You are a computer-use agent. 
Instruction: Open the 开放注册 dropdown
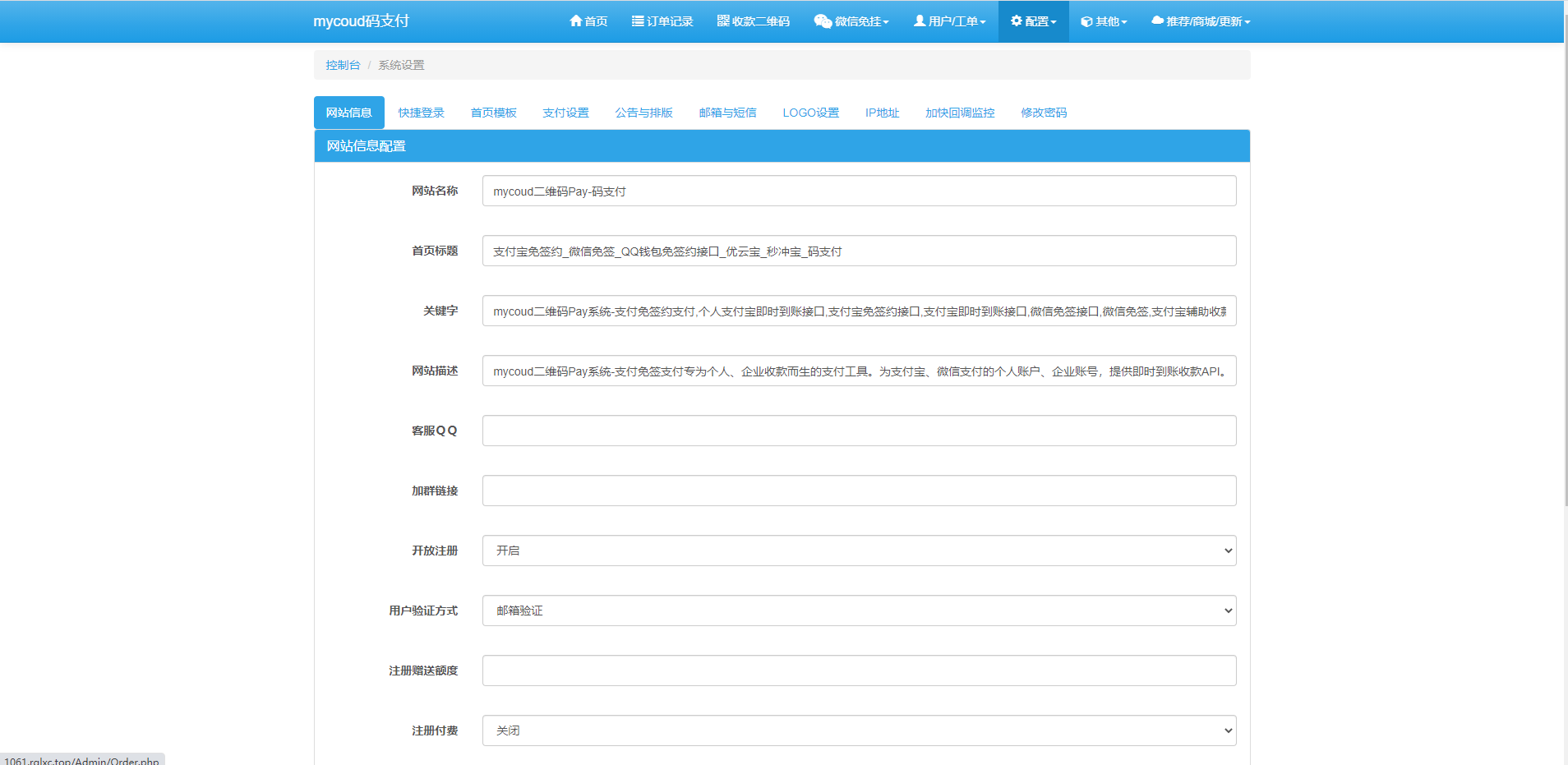tap(859, 551)
